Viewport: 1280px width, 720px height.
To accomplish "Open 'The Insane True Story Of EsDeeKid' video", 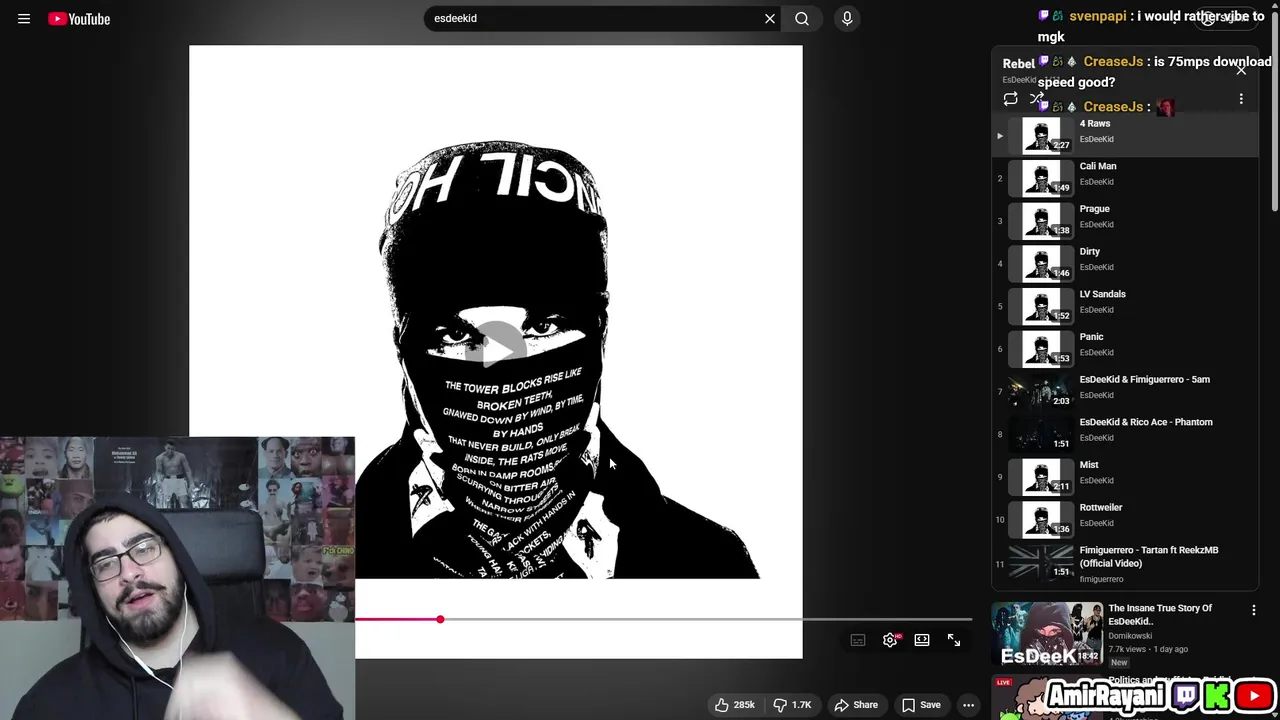I will pos(1159,614).
